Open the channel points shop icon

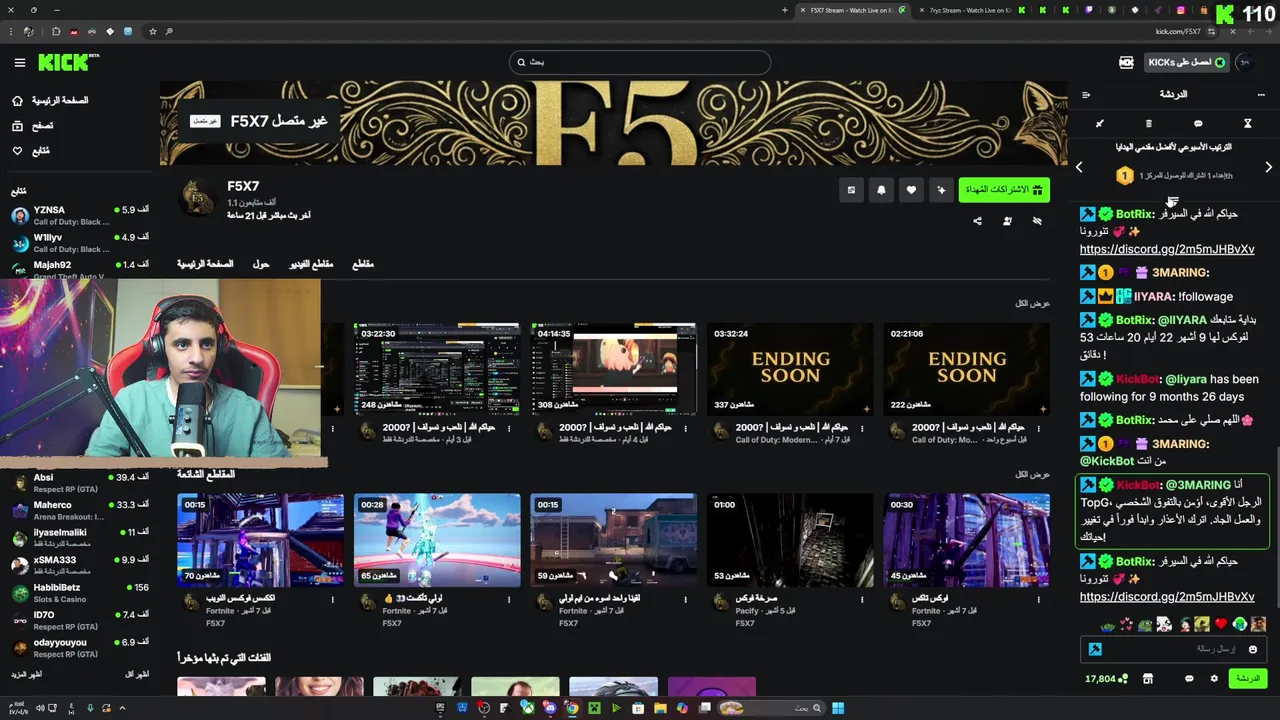pyautogui.click(x=1147, y=678)
